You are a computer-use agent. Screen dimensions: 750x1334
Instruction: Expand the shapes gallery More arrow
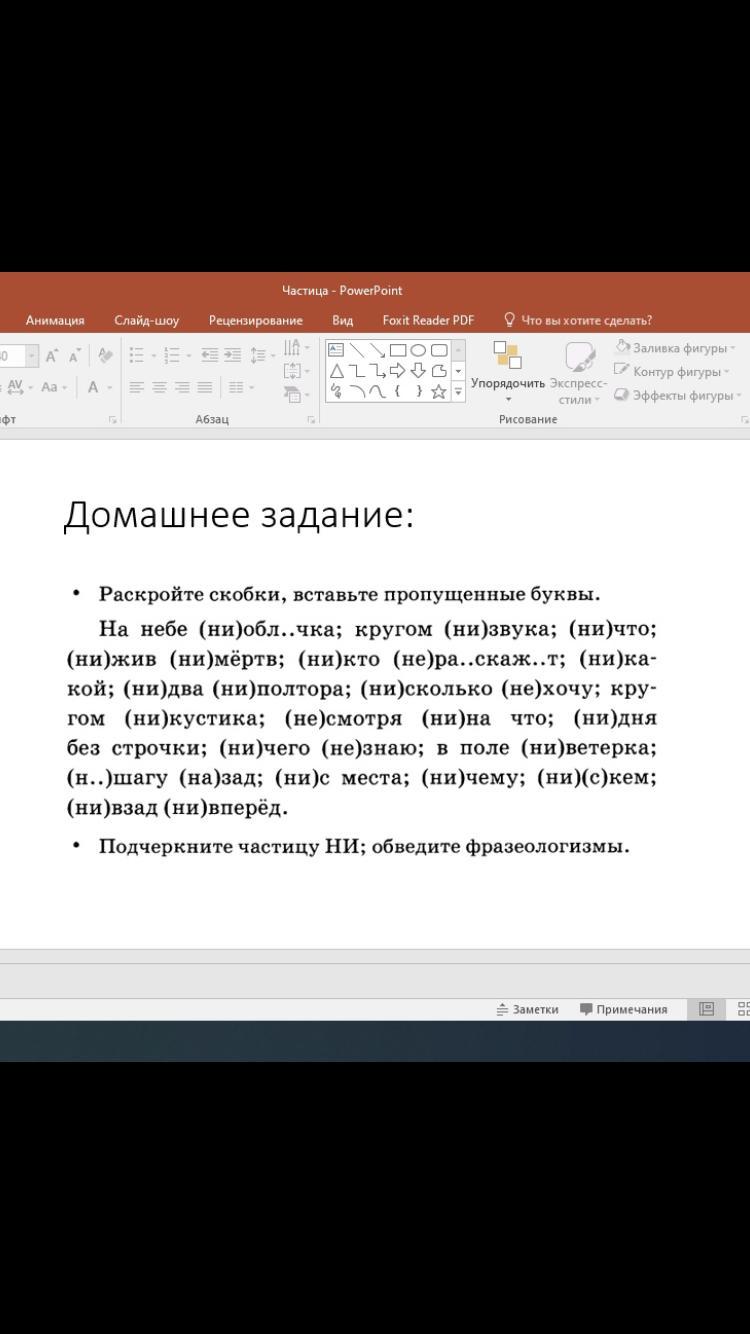point(459,392)
